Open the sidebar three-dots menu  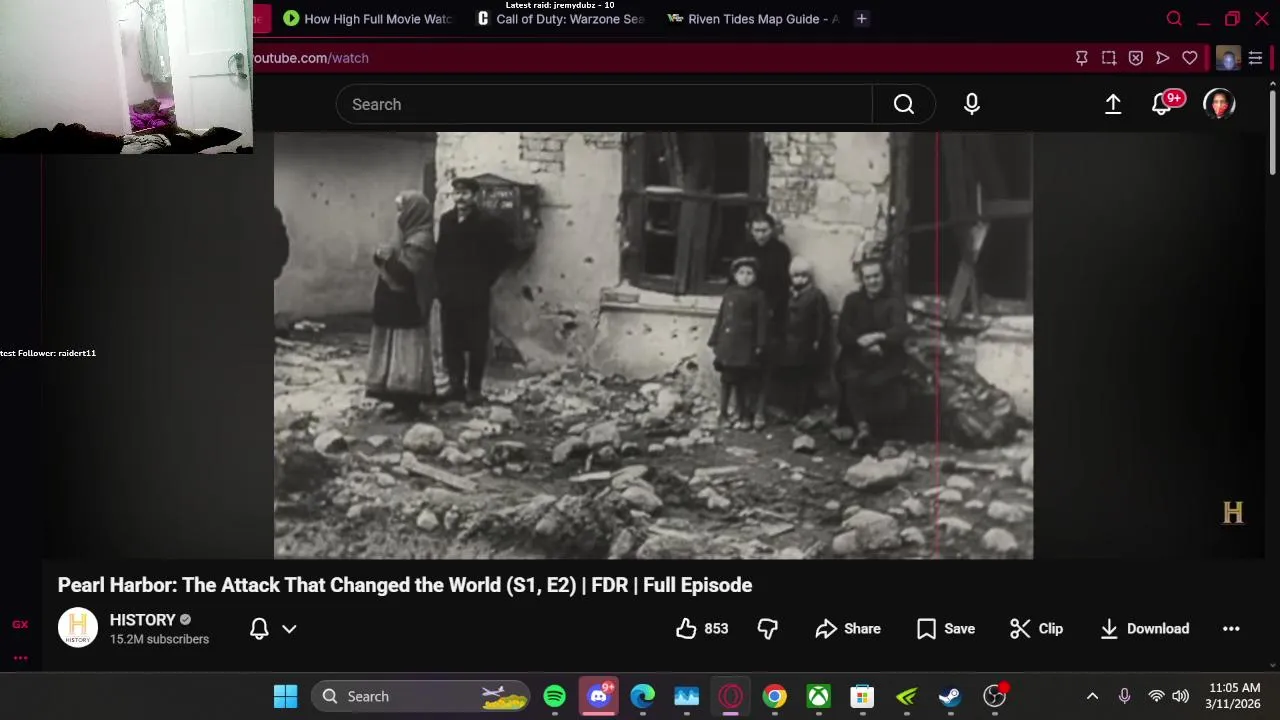(20, 658)
